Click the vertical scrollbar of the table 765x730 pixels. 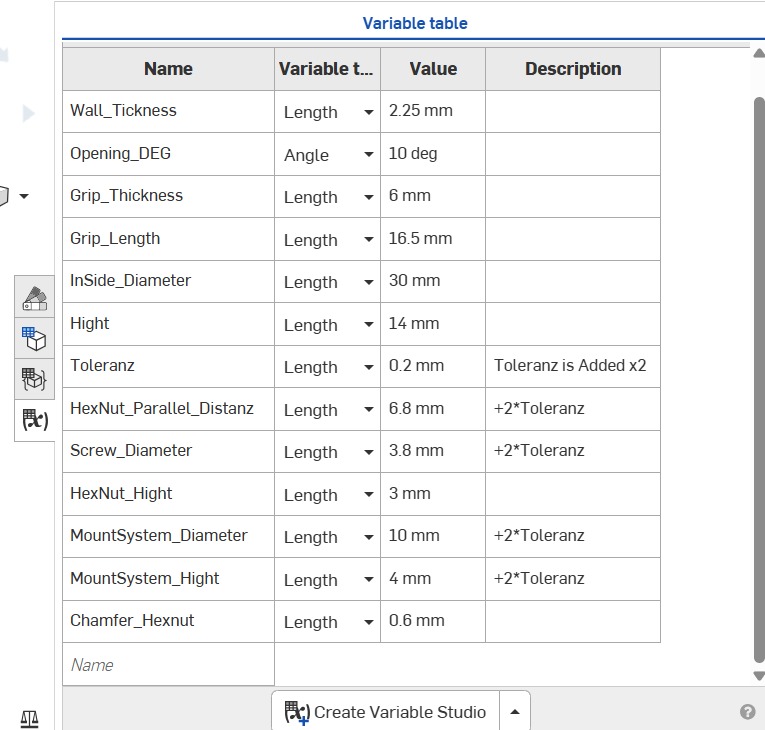pos(759,381)
